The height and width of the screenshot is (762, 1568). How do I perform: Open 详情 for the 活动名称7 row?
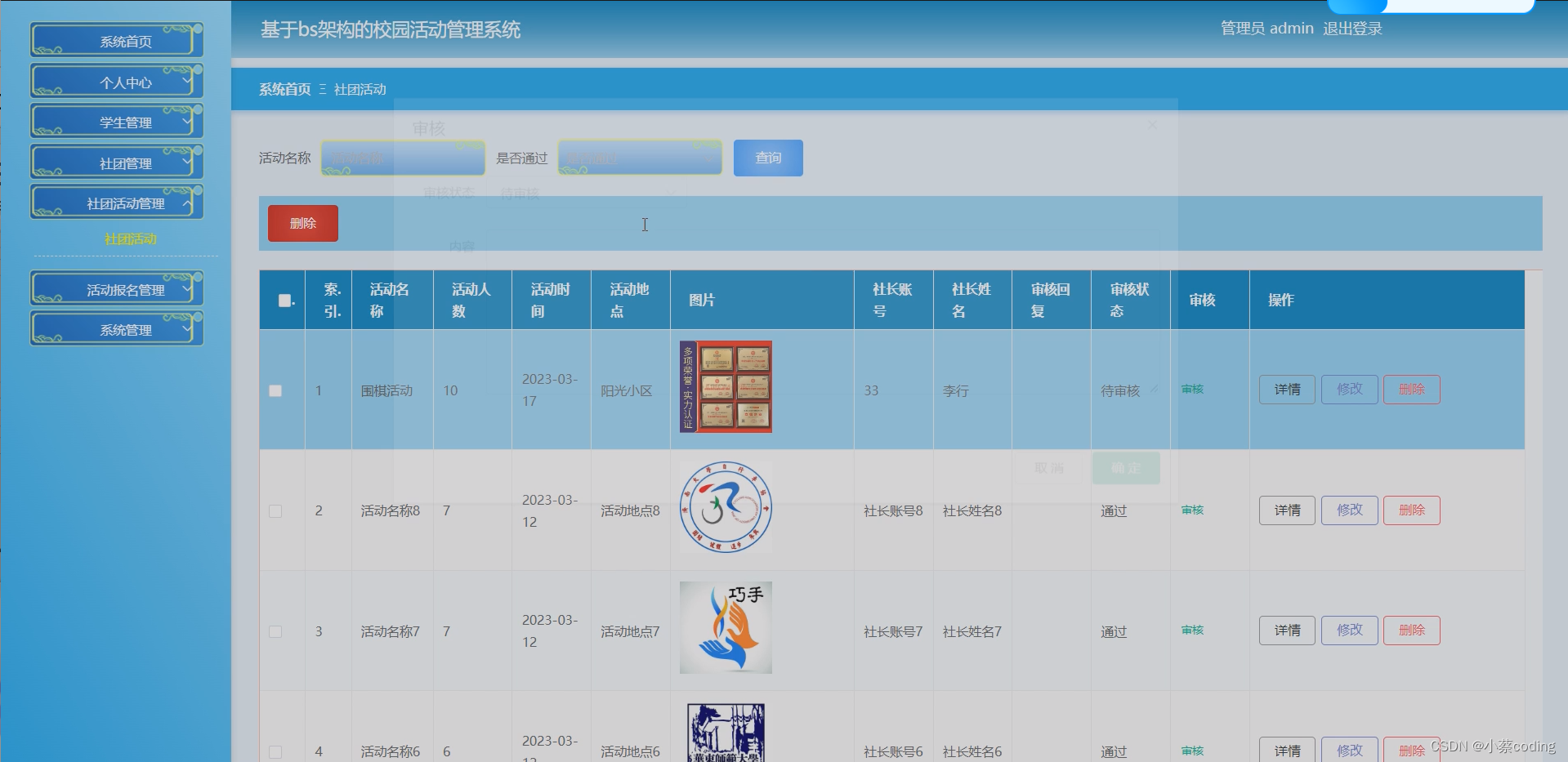pyautogui.click(x=1287, y=631)
